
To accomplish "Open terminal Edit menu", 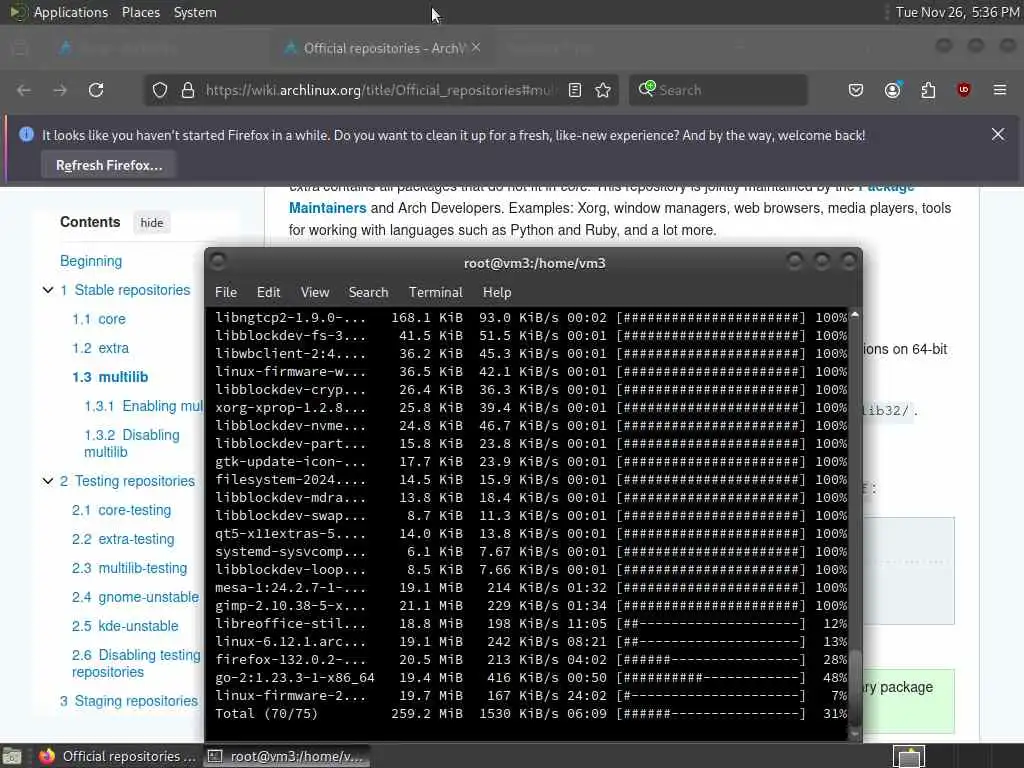I will click(268, 293).
